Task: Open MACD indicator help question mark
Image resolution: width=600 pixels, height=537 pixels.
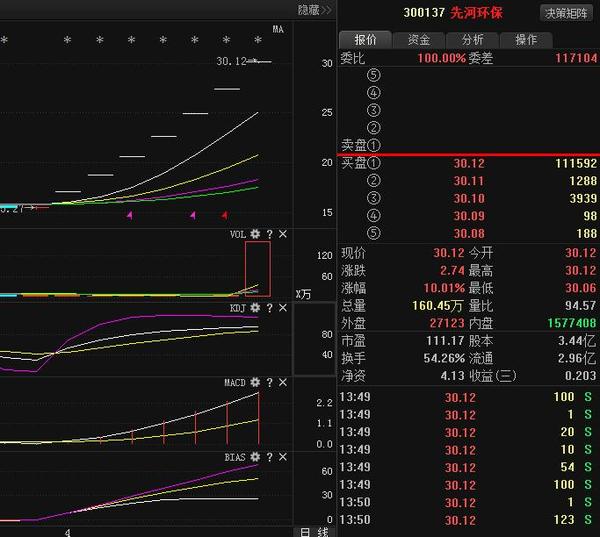Action: click(x=269, y=382)
